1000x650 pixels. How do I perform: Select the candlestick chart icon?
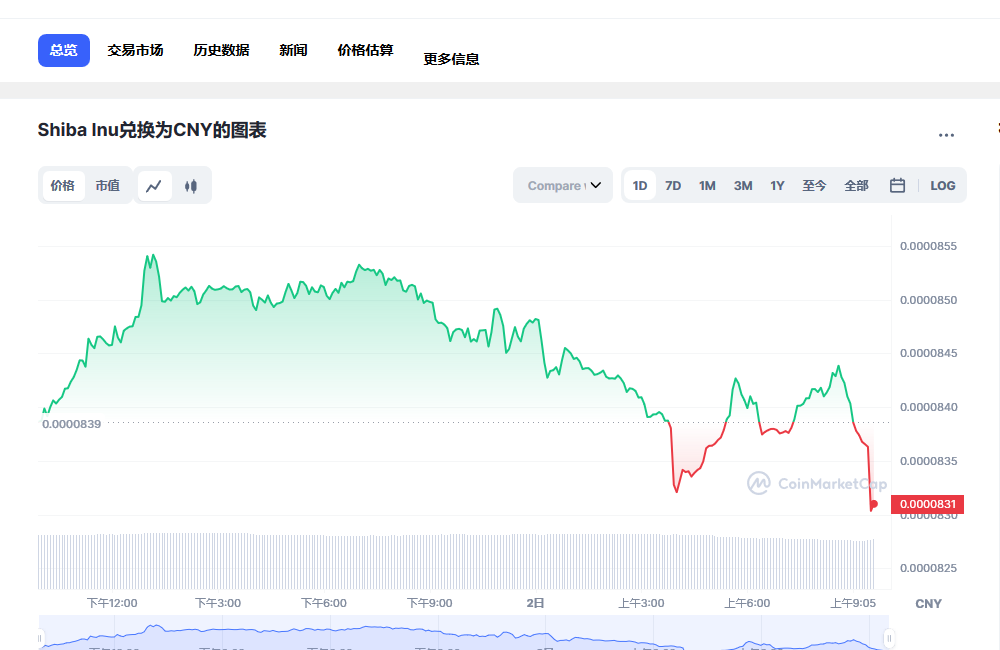pos(191,185)
